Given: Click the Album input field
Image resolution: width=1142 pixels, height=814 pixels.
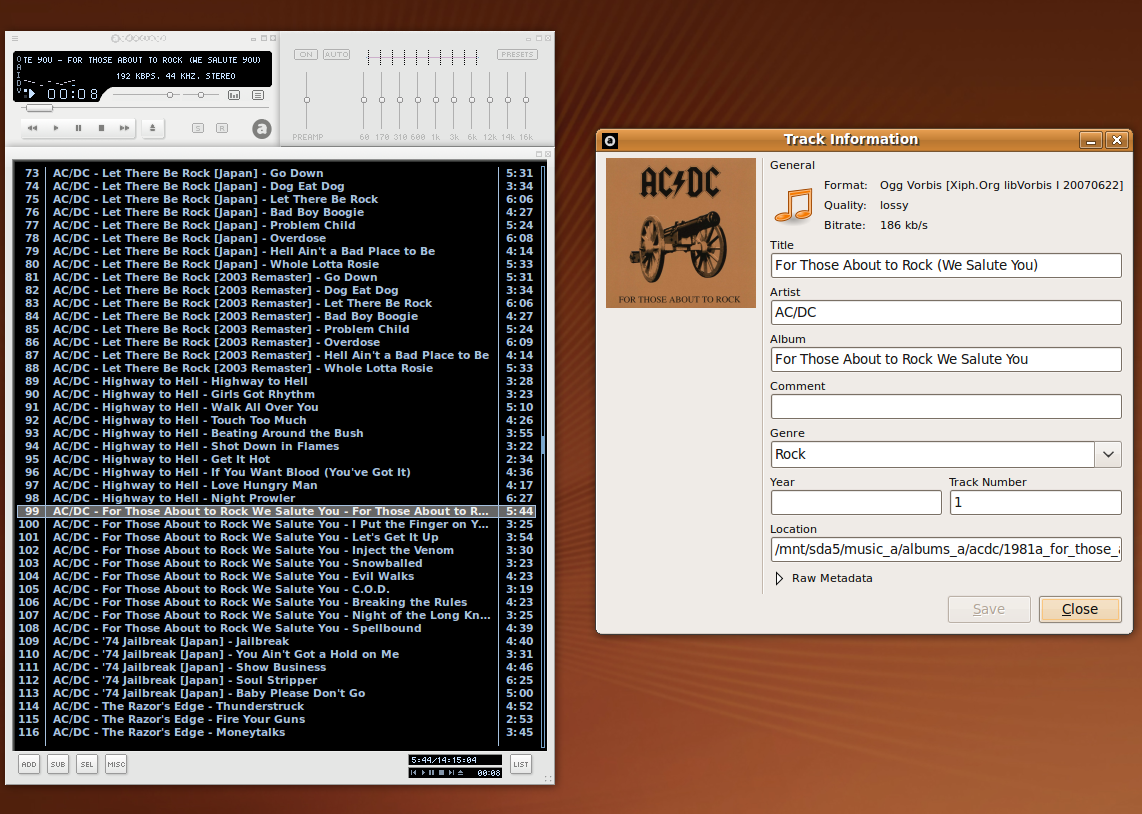Looking at the screenshot, I should tap(946, 360).
